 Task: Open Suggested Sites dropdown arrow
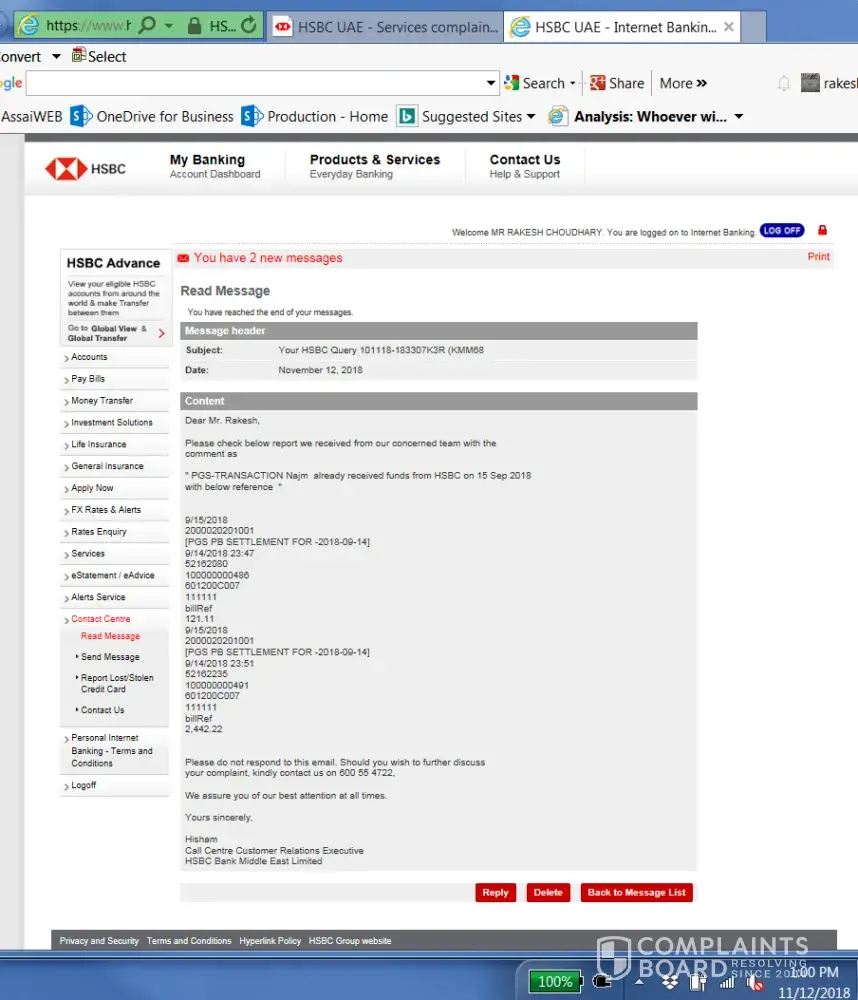531,117
